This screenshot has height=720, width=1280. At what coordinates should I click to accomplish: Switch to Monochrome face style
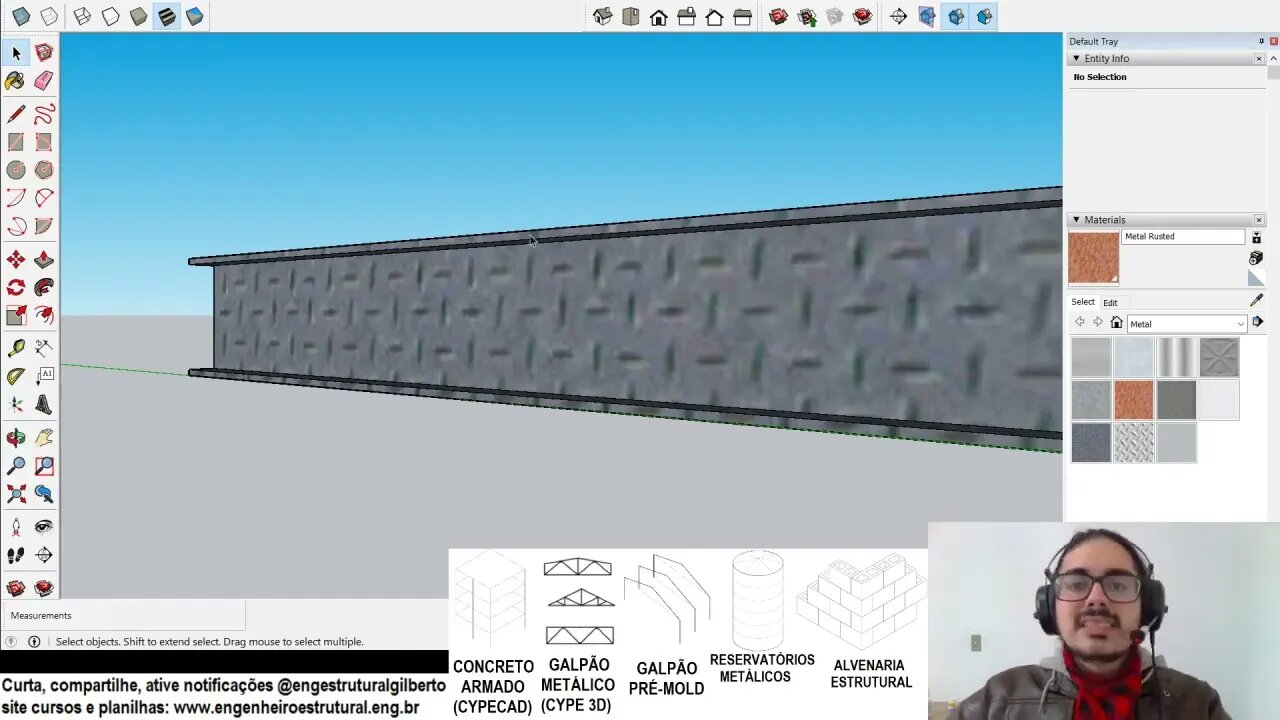click(195, 16)
